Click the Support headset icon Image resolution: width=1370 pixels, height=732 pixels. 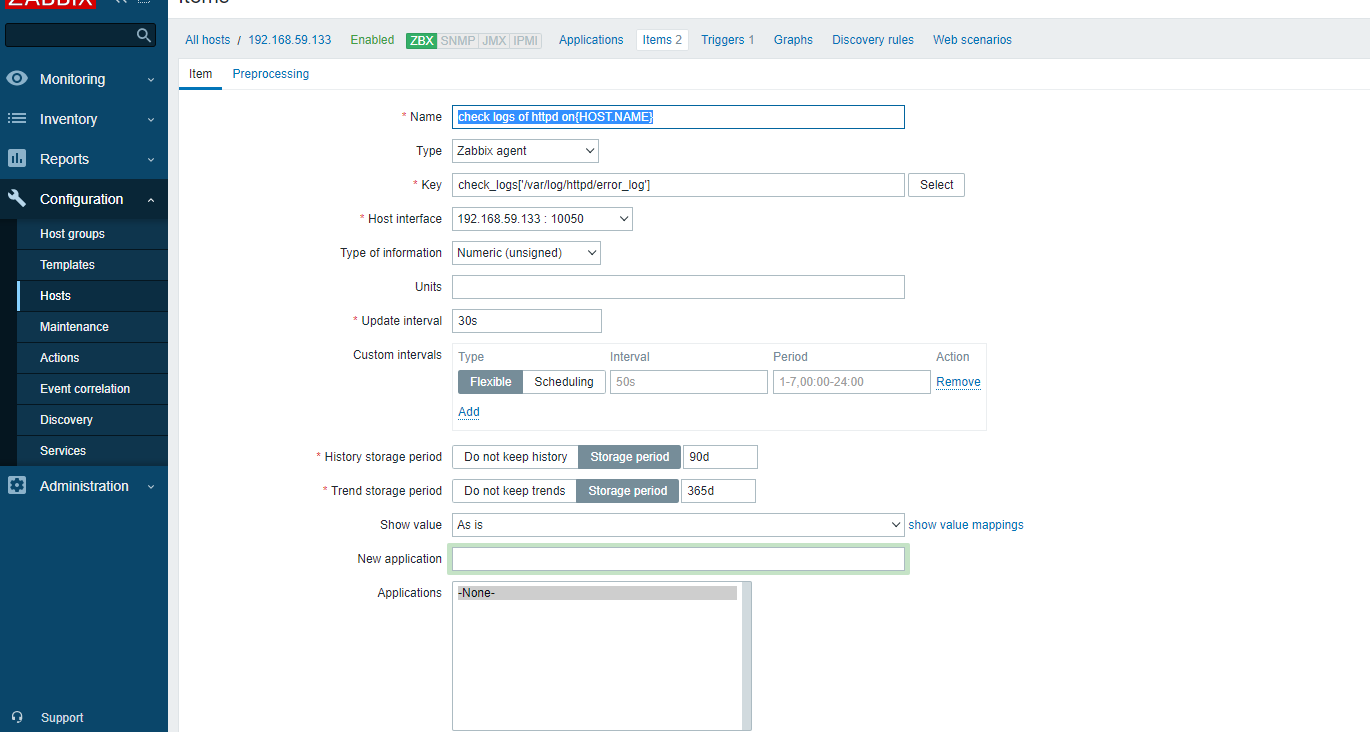[x=17, y=718]
